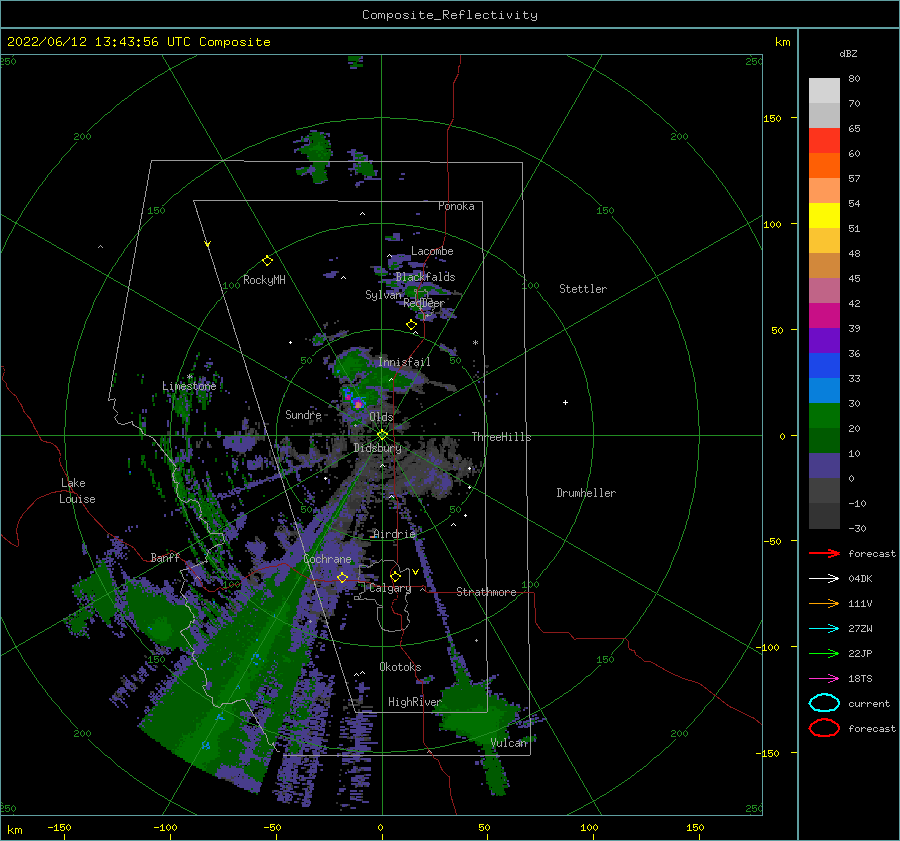Click the Lake Louise label

(77, 491)
